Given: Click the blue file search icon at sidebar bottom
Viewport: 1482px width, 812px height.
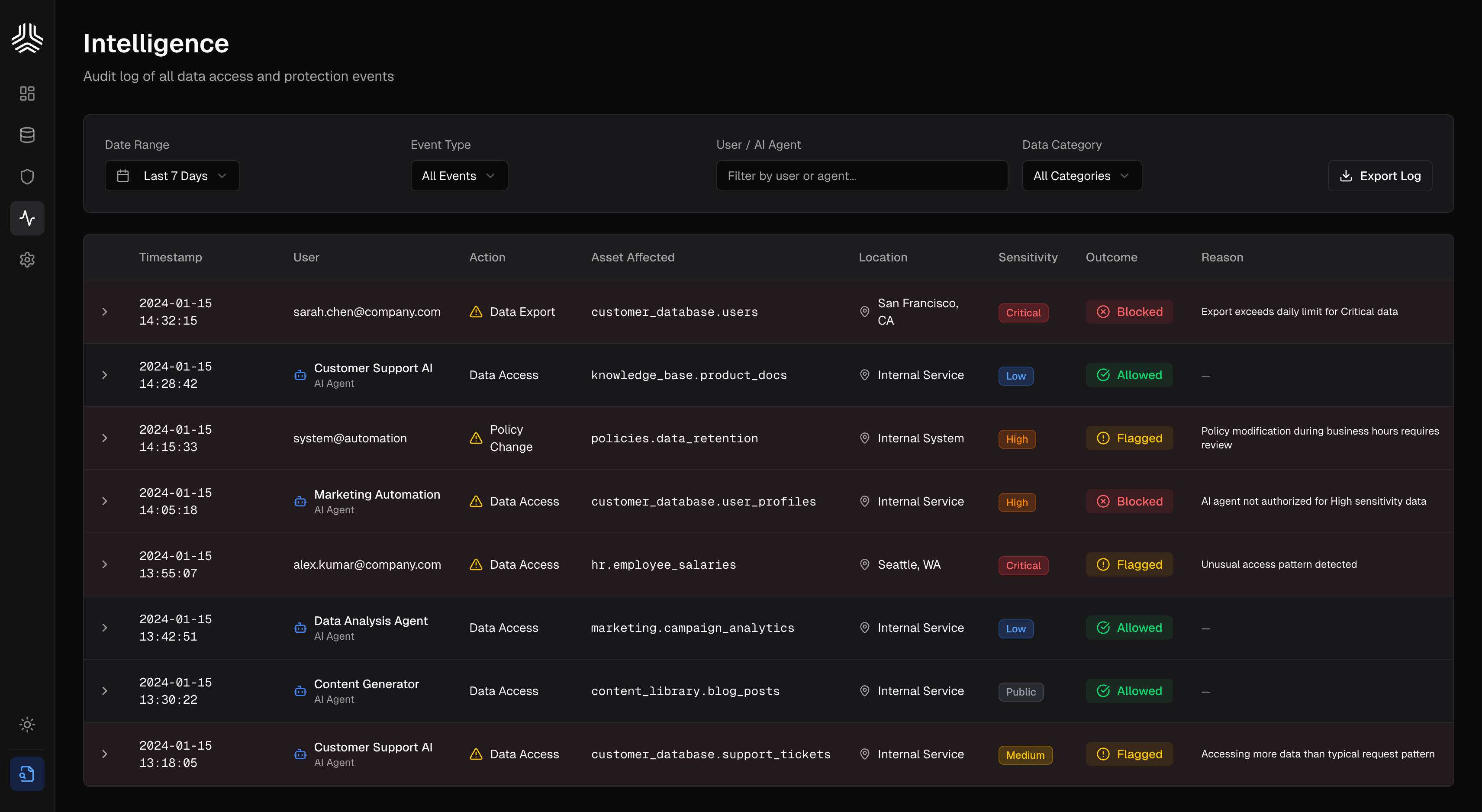Looking at the screenshot, I should click(27, 773).
